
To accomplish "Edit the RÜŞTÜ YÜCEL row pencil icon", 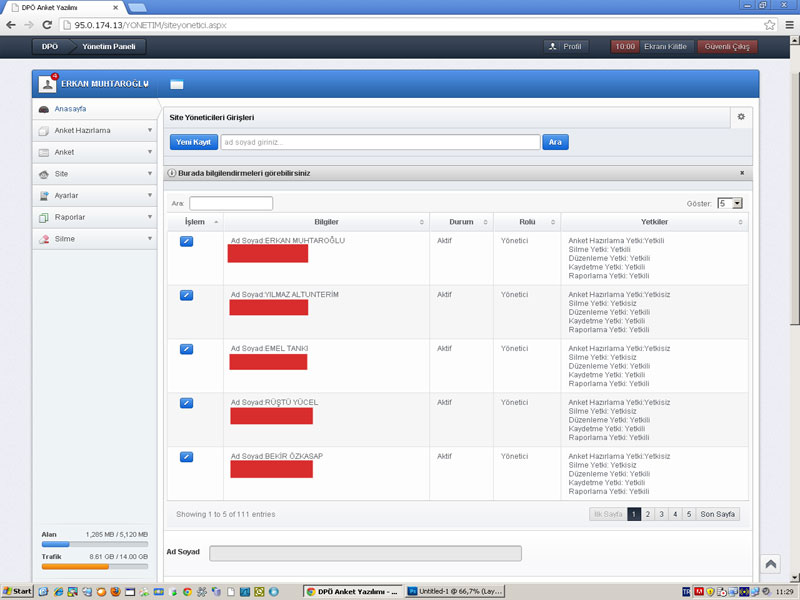I will click(x=186, y=403).
